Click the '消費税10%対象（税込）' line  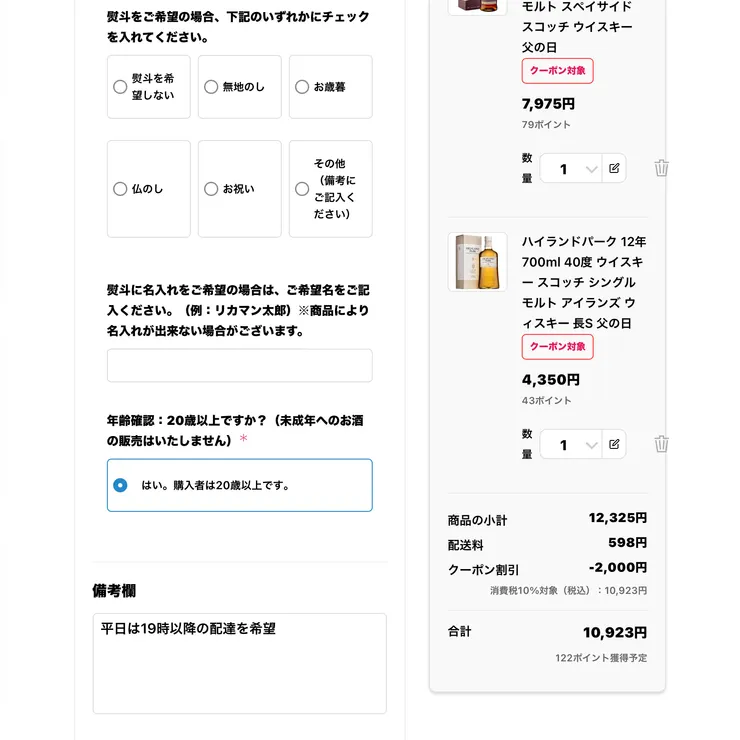(x=569, y=590)
